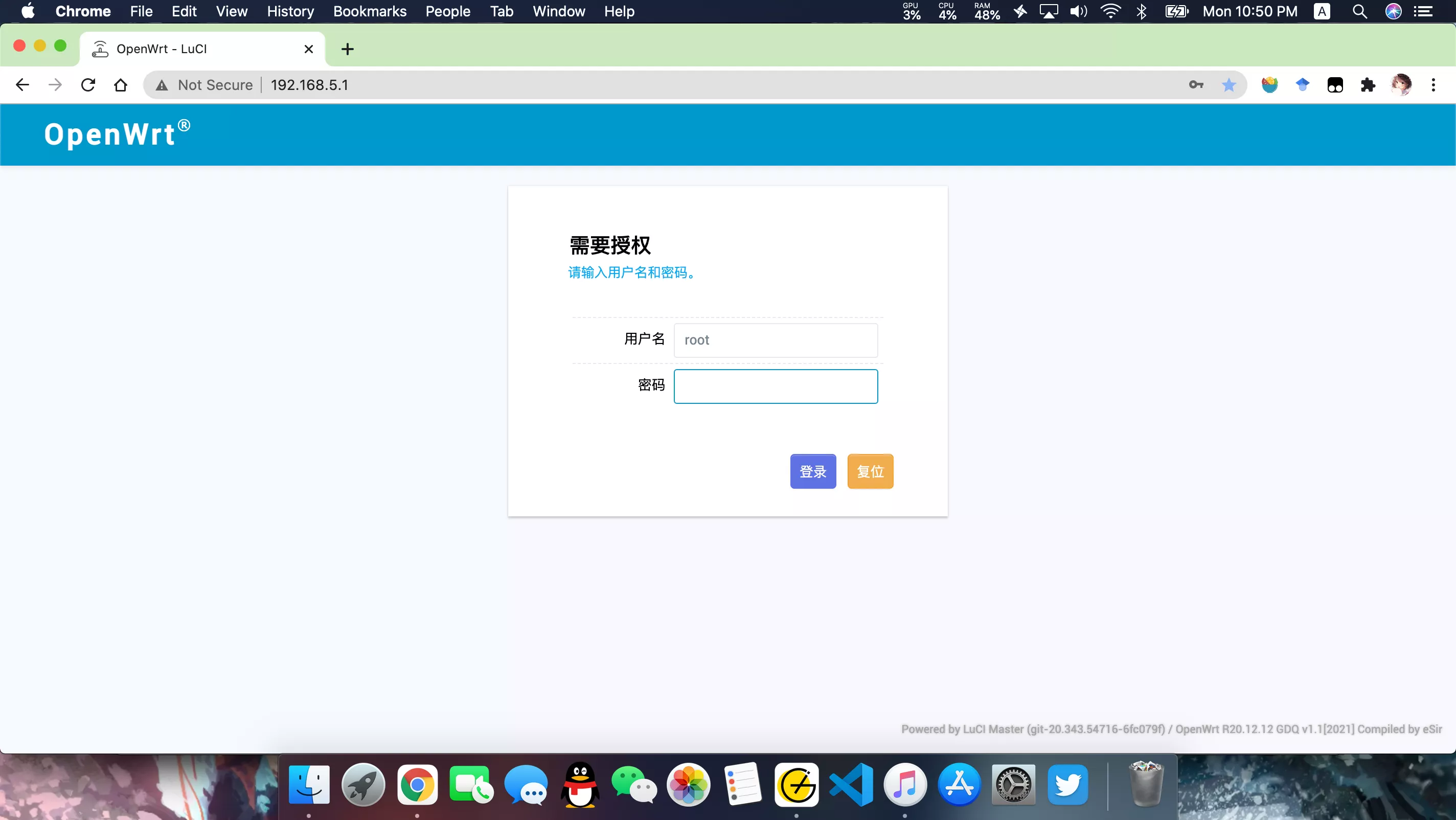The width and height of the screenshot is (1456, 820).
Task: Click the colorful bowl extension icon
Action: pos(1269,85)
